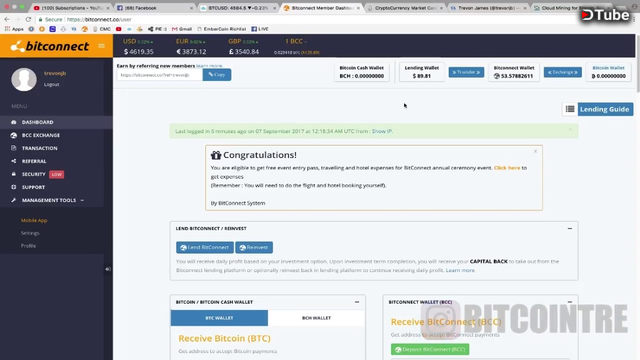Click the Show IP link
The image size is (640, 360).
pos(382,131)
